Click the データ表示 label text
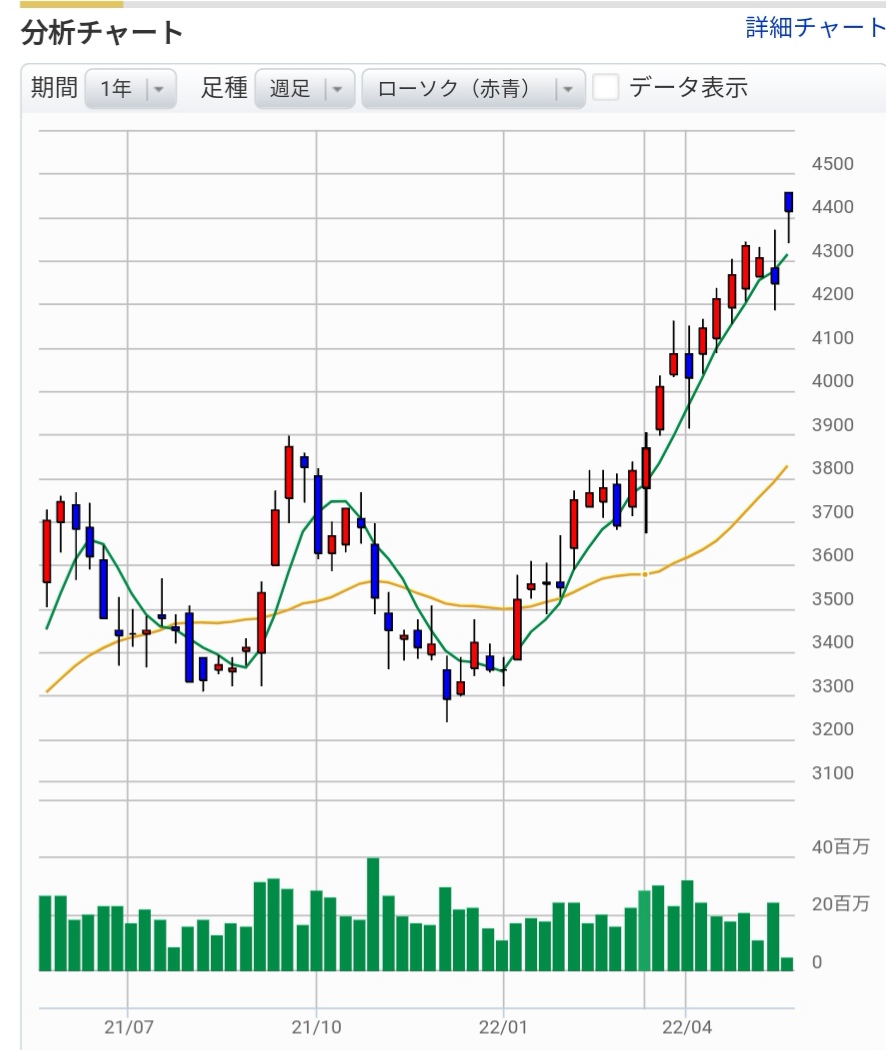Screen dimensions: 886x1050 coord(688,88)
